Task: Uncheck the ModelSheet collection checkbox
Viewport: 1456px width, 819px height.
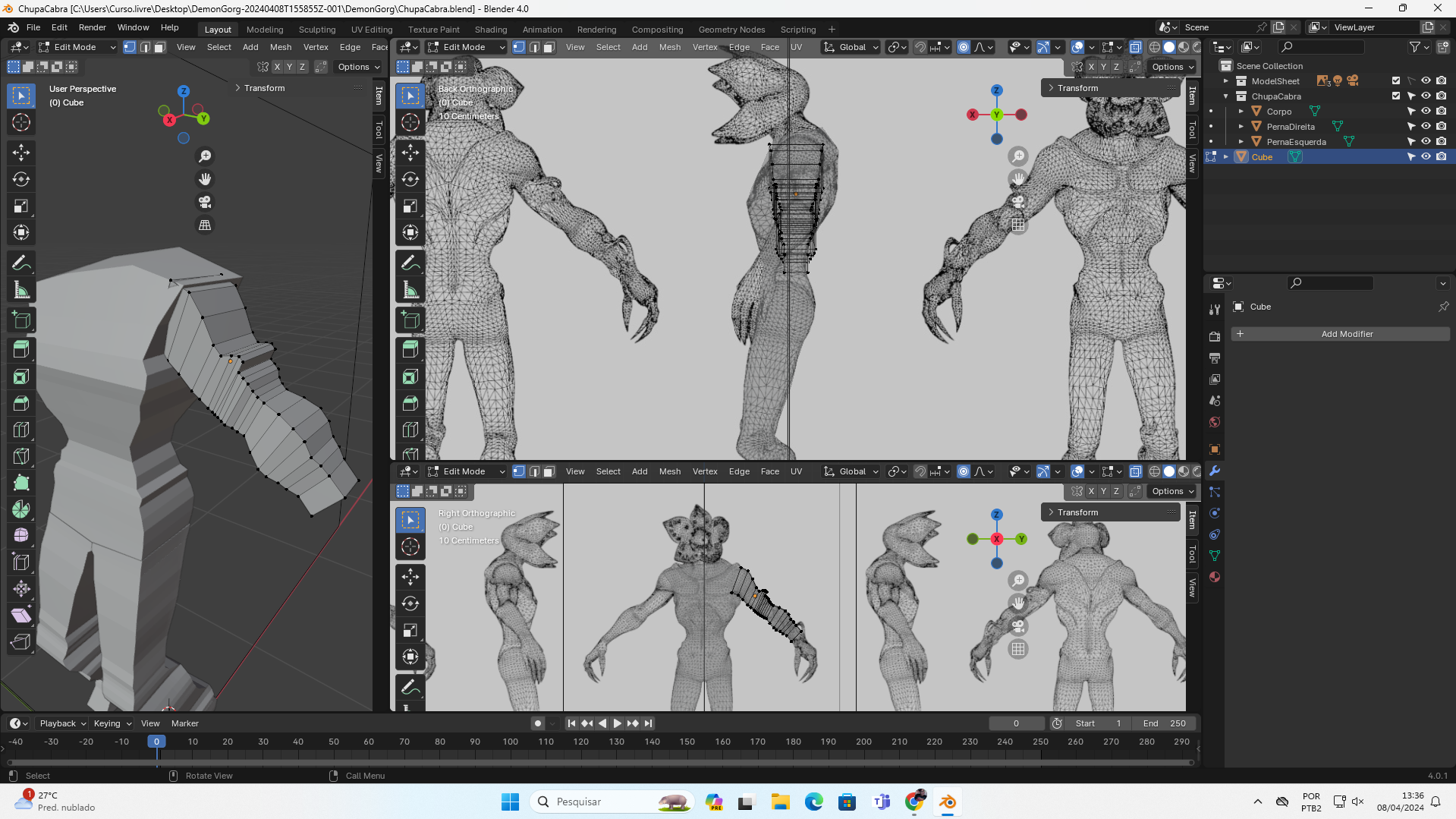Action: [1395, 80]
